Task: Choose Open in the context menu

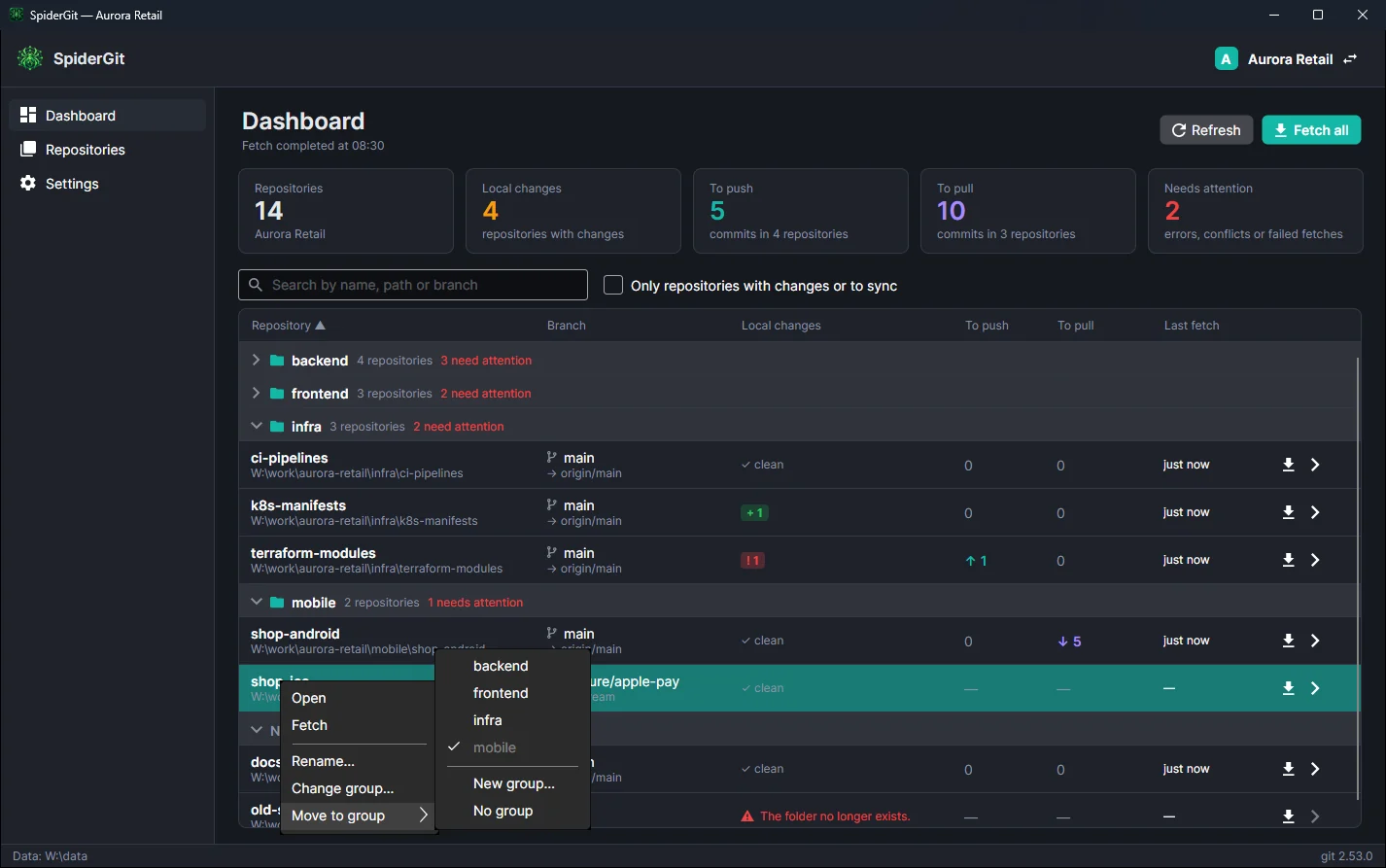Action: [359, 698]
